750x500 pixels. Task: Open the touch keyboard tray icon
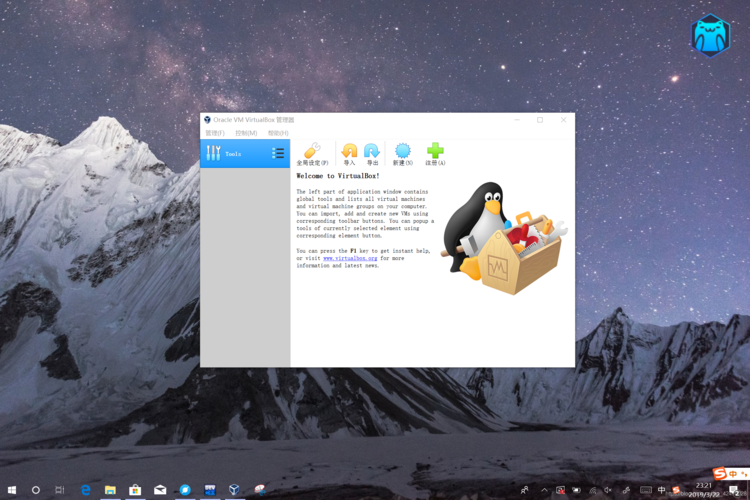[x=646, y=490]
